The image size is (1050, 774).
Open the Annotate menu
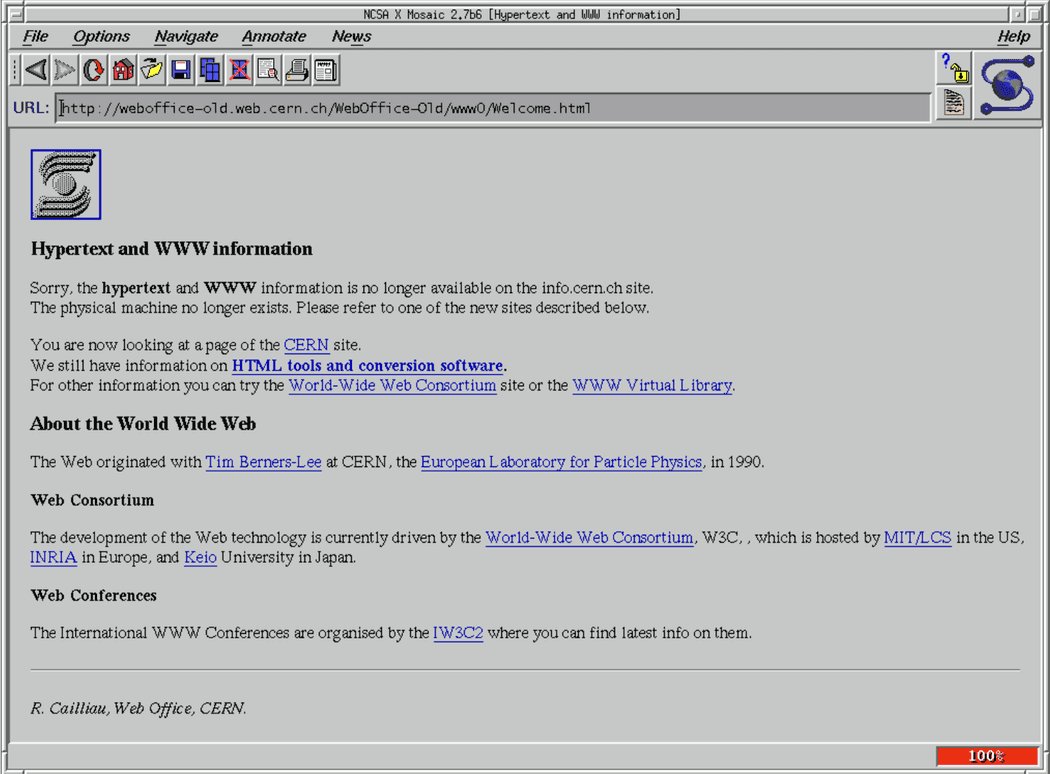274,36
